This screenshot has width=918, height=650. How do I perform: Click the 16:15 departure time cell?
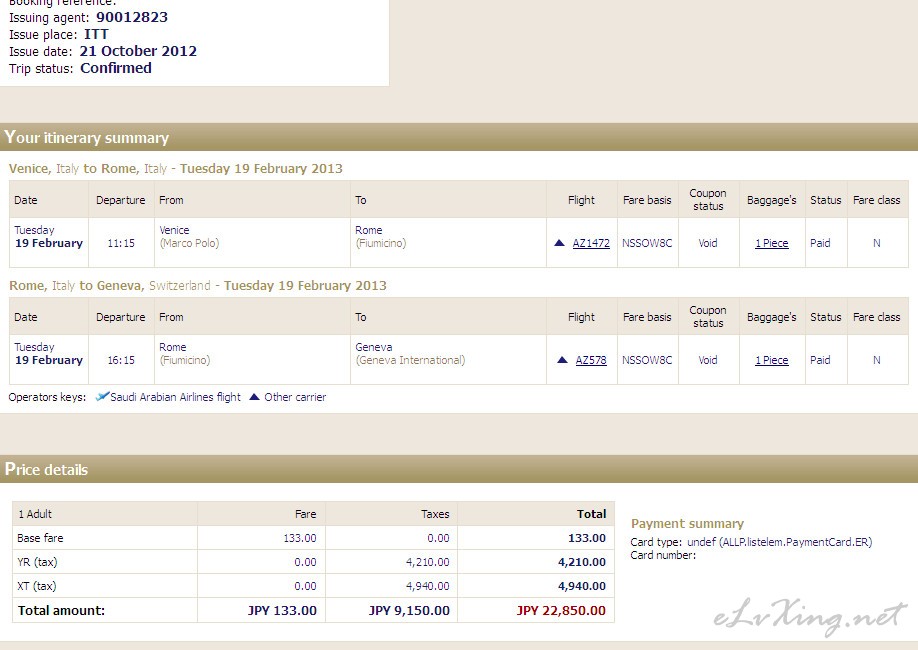[x=121, y=360]
